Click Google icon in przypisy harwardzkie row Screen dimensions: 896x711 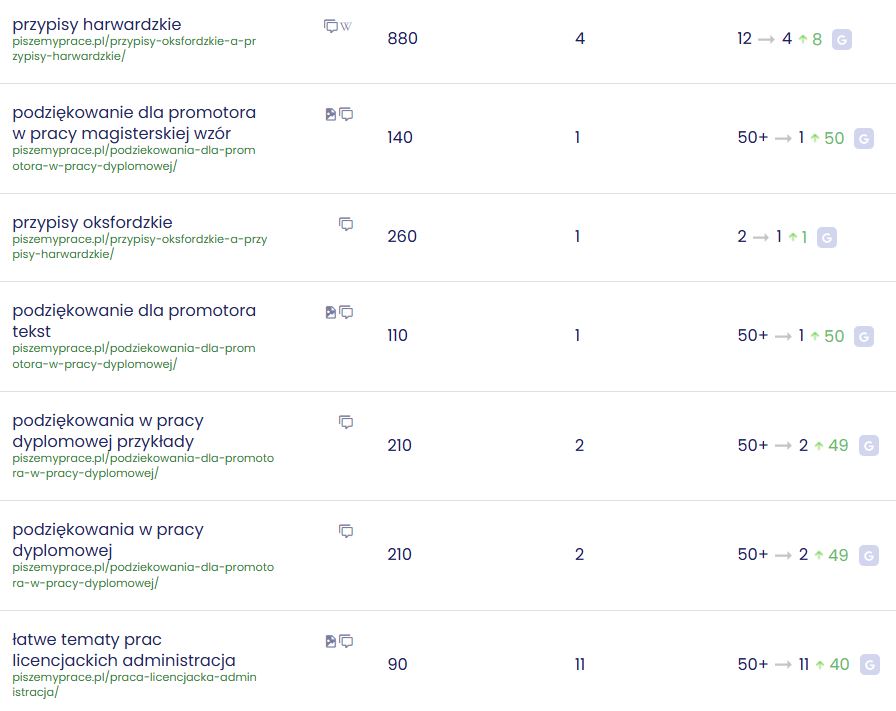coord(841,39)
